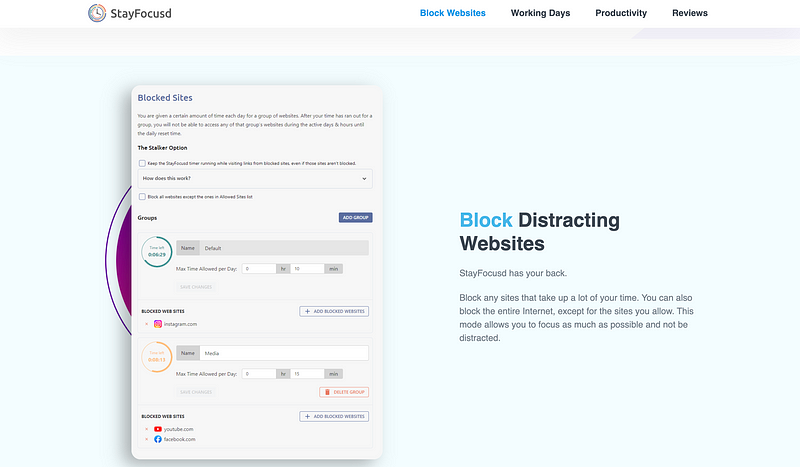This screenshot has height=467, width=800.
Task: Click SAVE CHANGES in the Default group
Action: point(196,287)
